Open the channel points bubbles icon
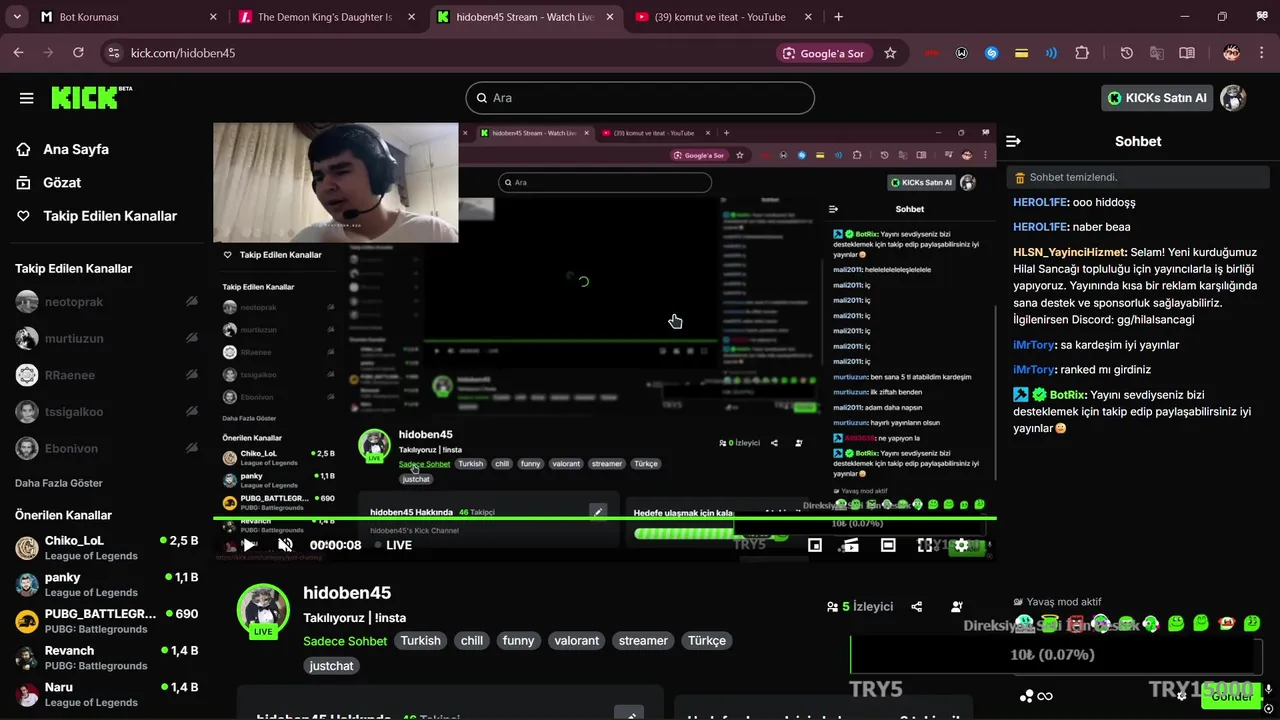This screenshot has height=720, width=1280. [x=1026, y=696]
